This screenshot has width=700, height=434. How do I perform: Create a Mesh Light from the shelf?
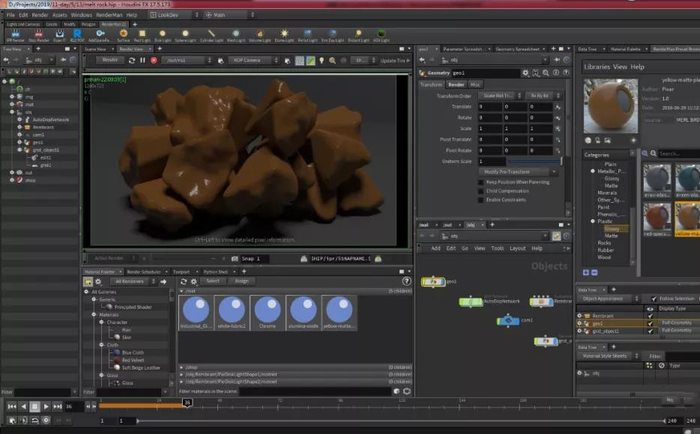click(x=236, y=35)
